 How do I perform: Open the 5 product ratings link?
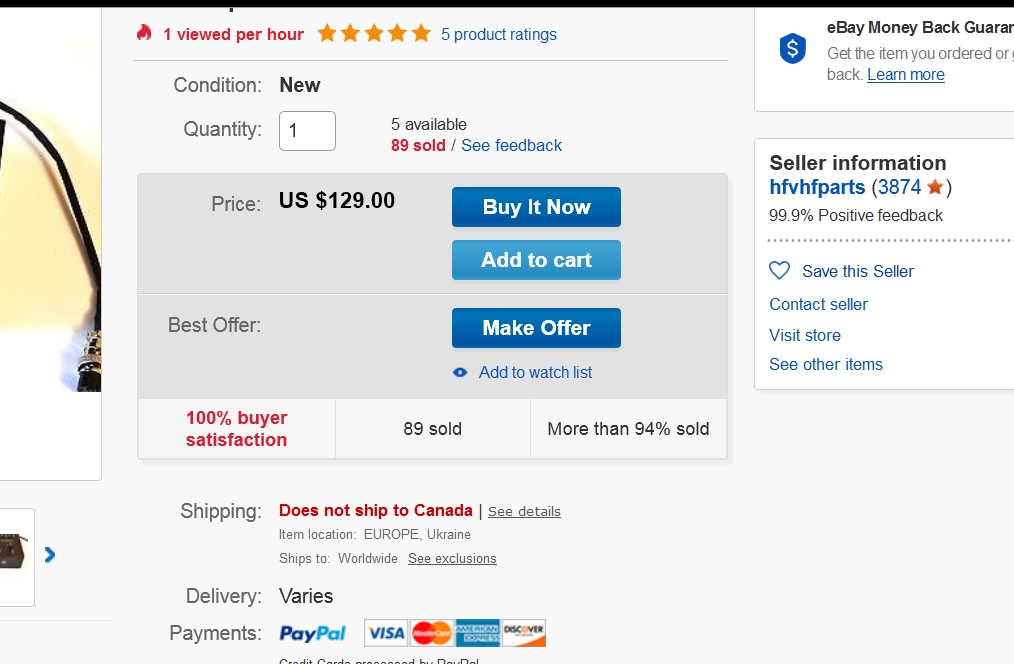(498, 34)
